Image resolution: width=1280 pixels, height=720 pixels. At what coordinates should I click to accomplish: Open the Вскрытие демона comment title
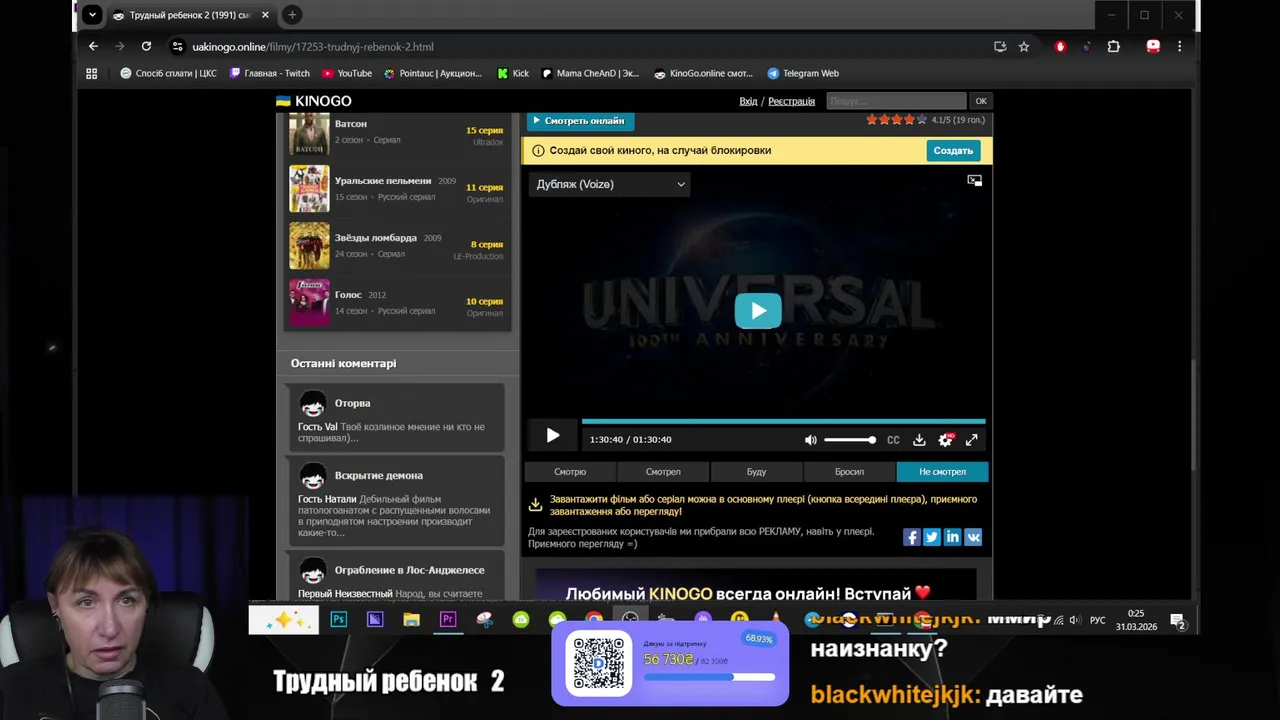click(x=379, y=475)
